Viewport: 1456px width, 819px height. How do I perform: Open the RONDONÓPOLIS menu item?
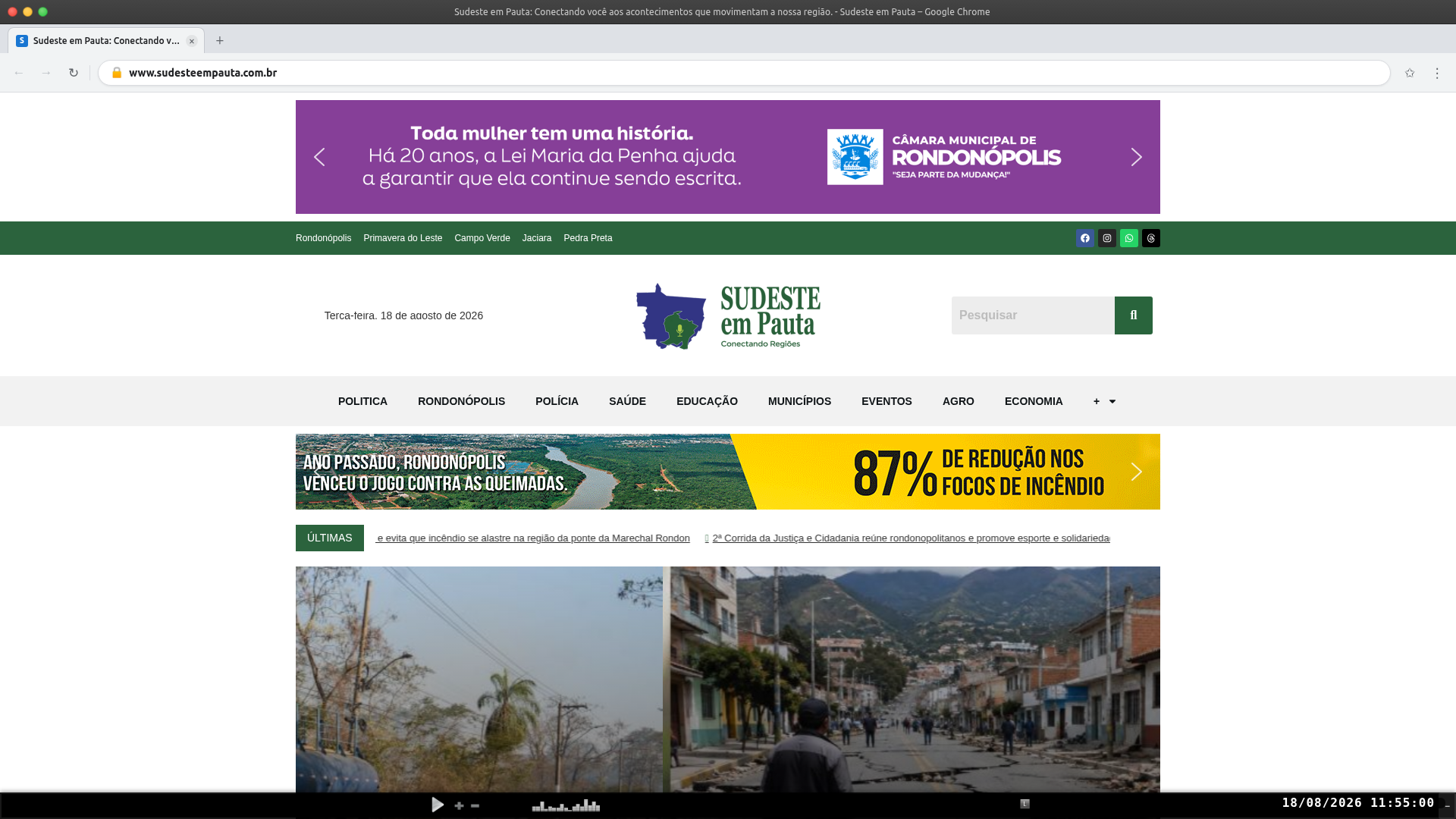[x=461, y=401]
